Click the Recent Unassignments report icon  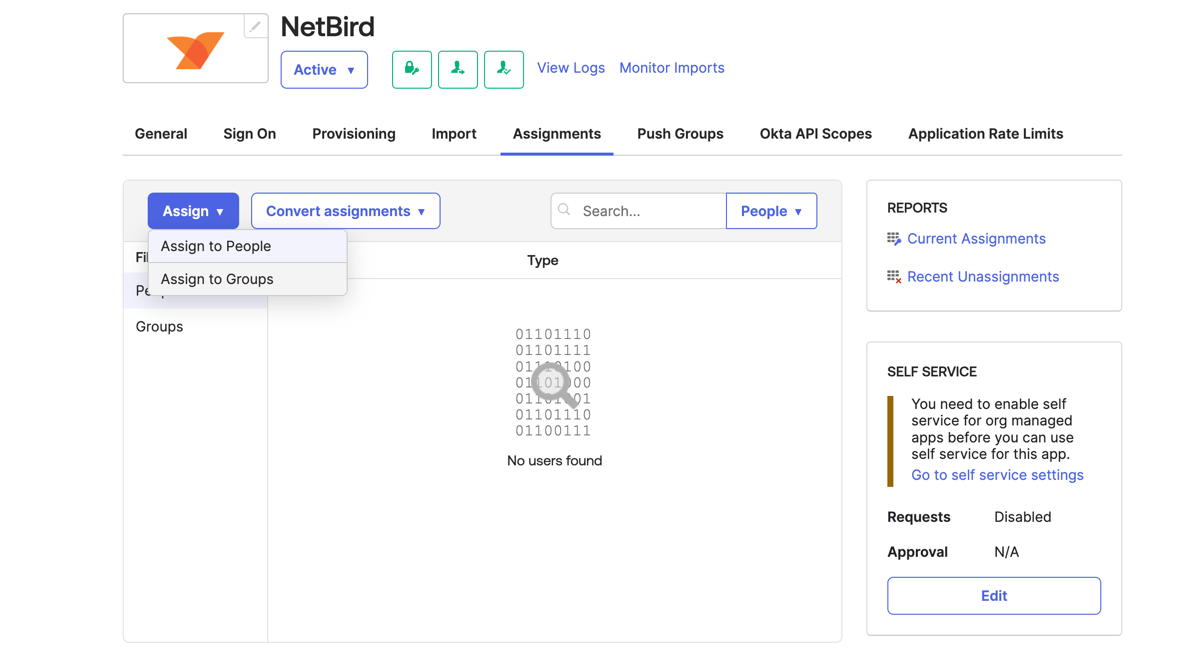click(894, 276)
